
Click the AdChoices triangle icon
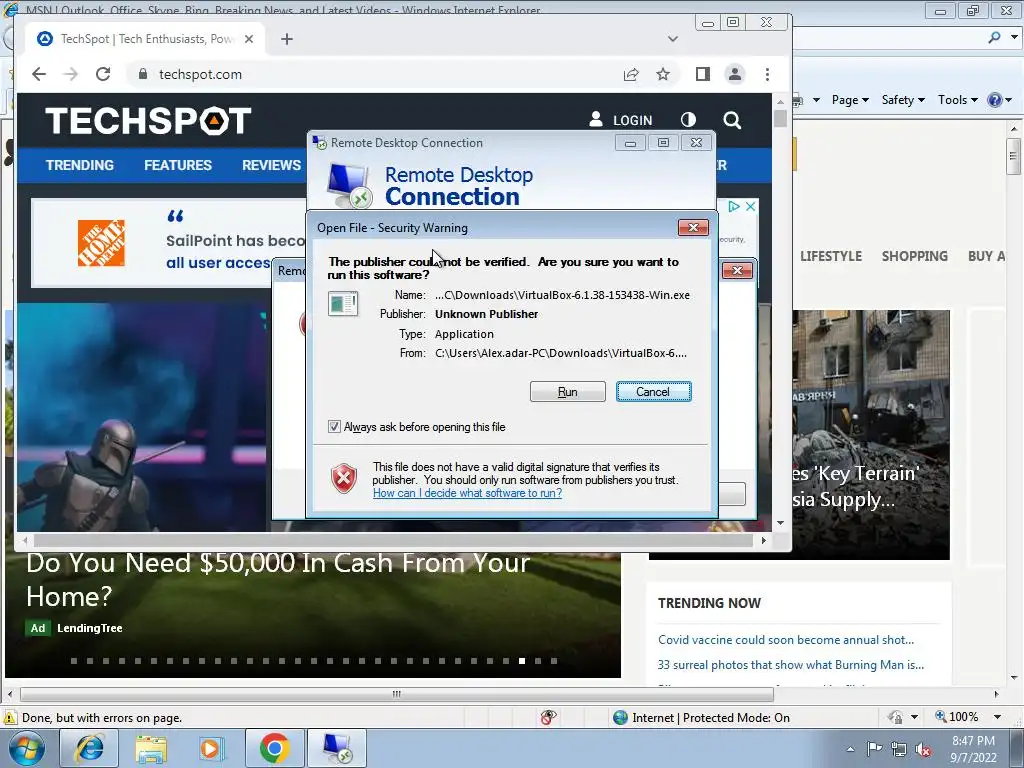tap(734, 206)
